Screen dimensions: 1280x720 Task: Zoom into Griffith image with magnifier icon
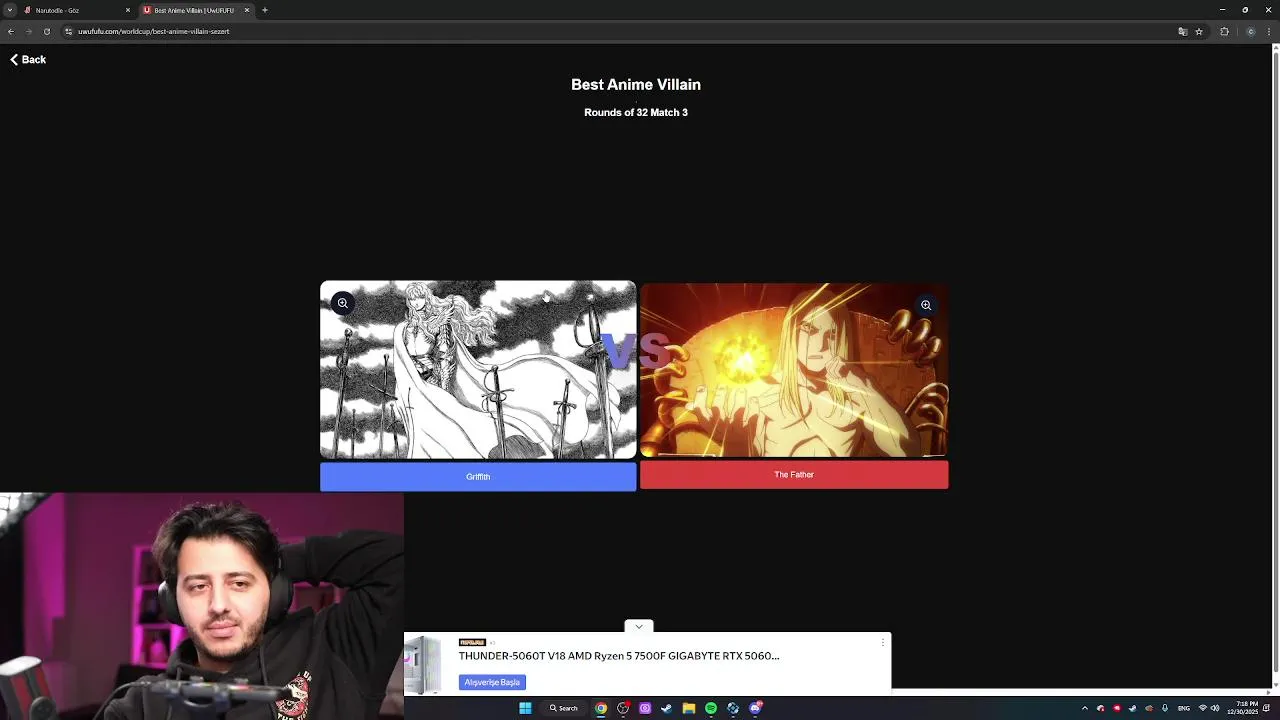(x=342, y=303)
